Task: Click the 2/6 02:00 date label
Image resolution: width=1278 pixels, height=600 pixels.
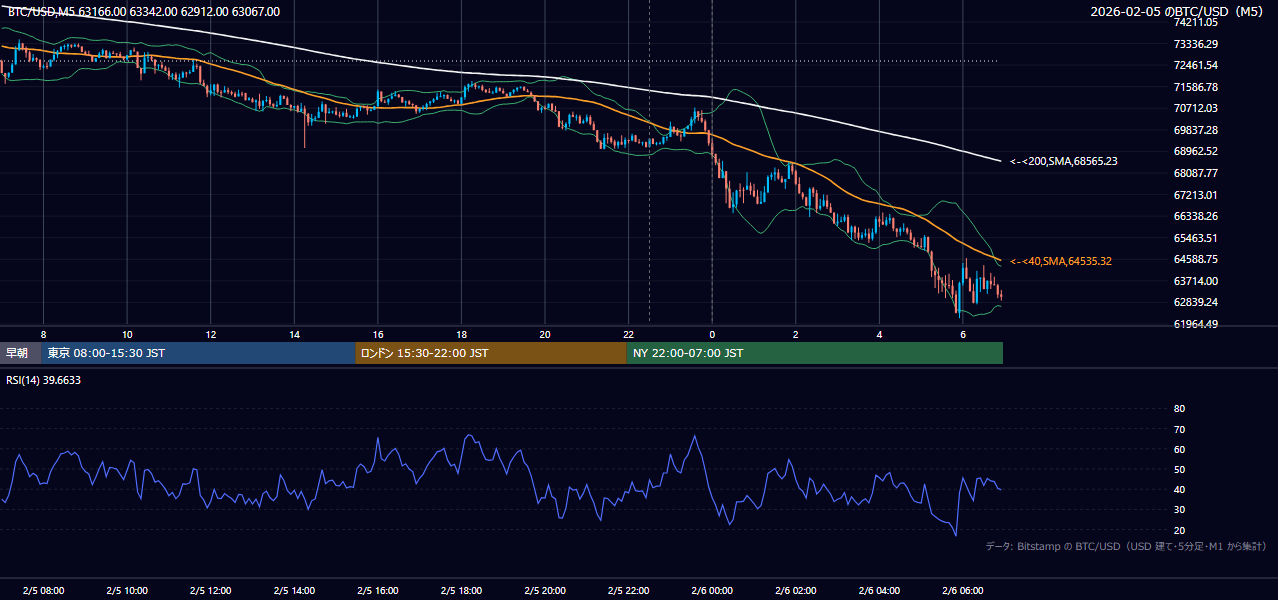Action: pos(796,591)
